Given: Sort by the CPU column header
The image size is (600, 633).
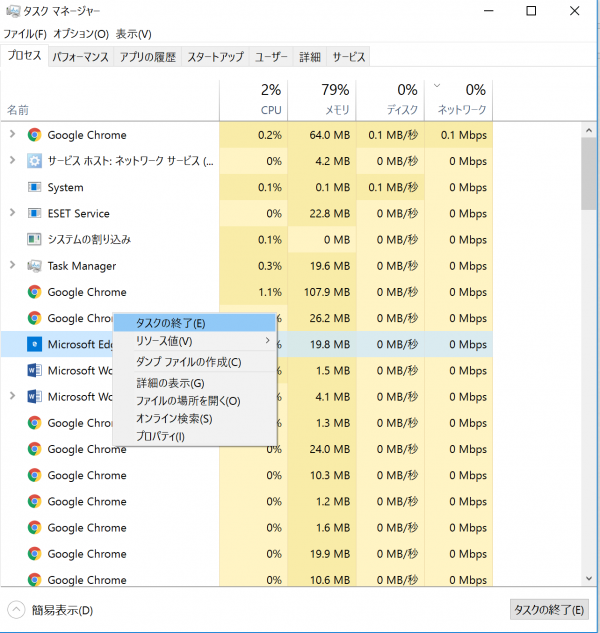Looking at the screenshot, I should [x=253, y=100].
